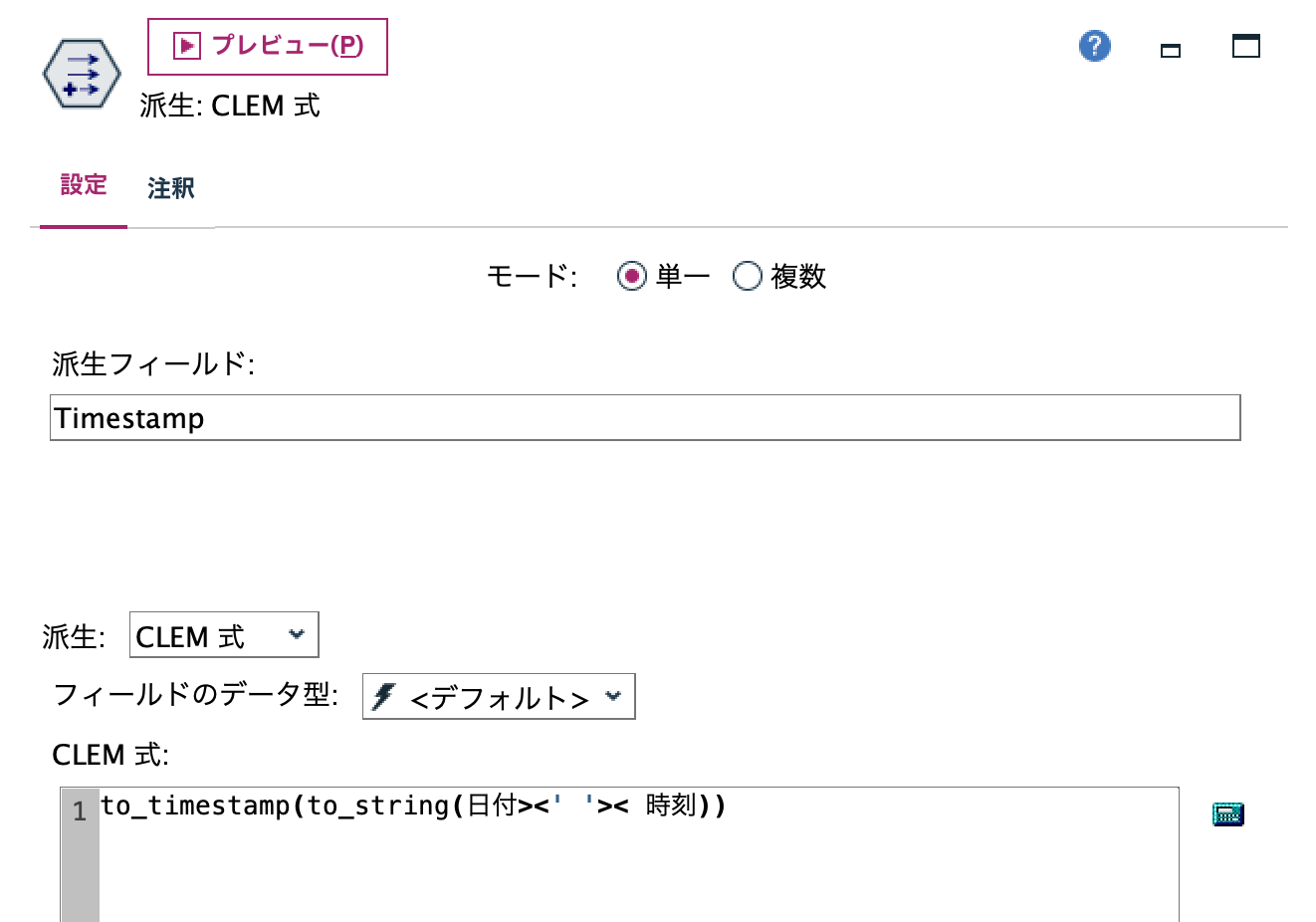Screen dimensions: 1316x922
Task: Click the expand dialog window icon
Action: 1245,46
